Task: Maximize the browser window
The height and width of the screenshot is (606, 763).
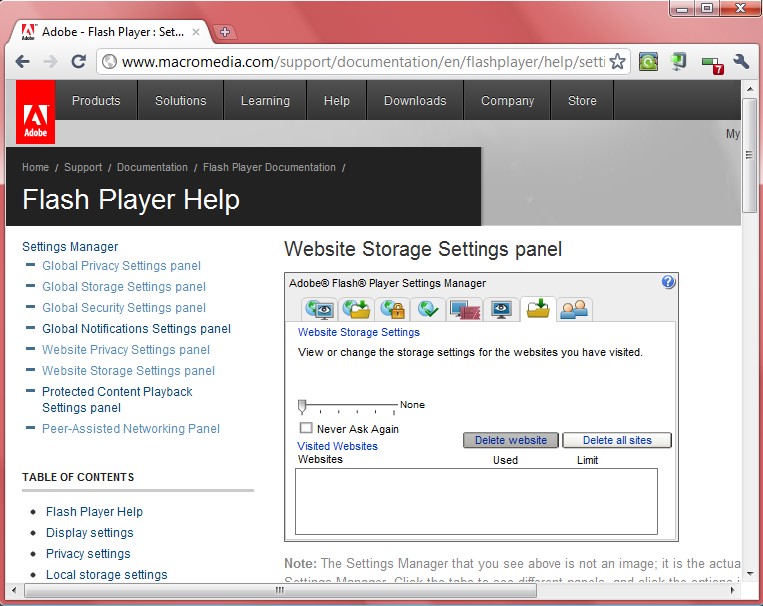Action: tap(707, 8)
